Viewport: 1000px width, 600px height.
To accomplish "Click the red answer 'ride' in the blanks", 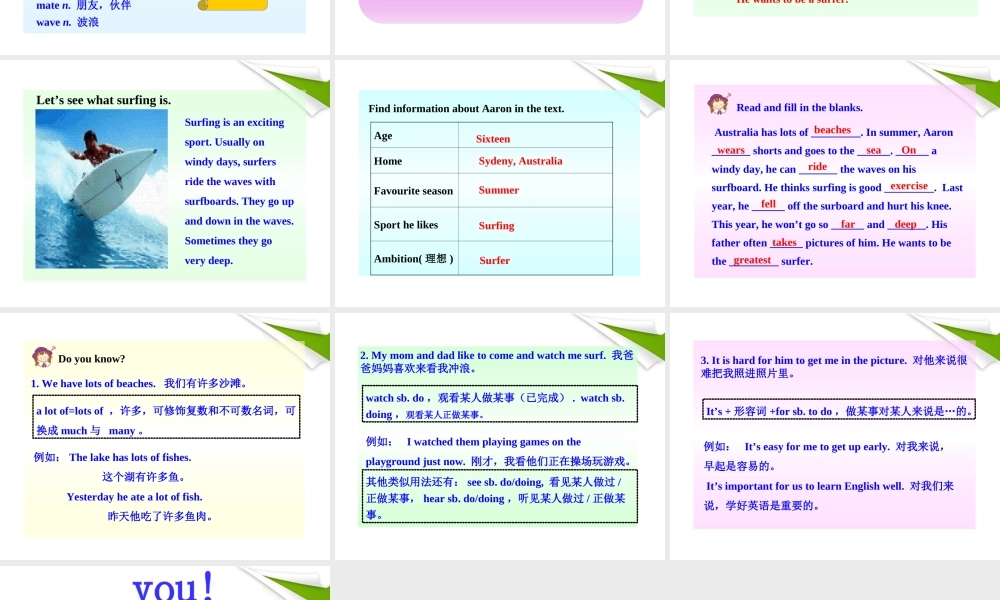I will pos(818,166).
